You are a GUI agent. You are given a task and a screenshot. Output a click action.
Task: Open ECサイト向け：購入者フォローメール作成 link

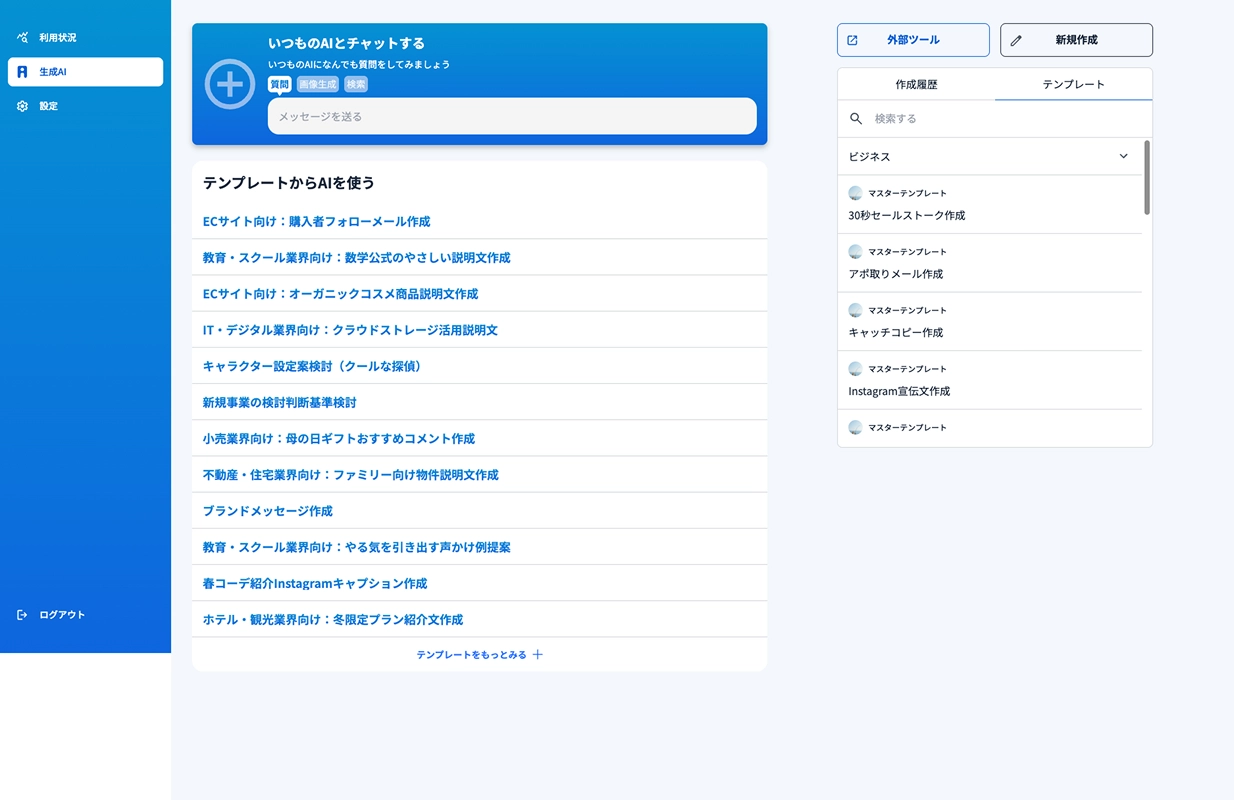(315, 221)
